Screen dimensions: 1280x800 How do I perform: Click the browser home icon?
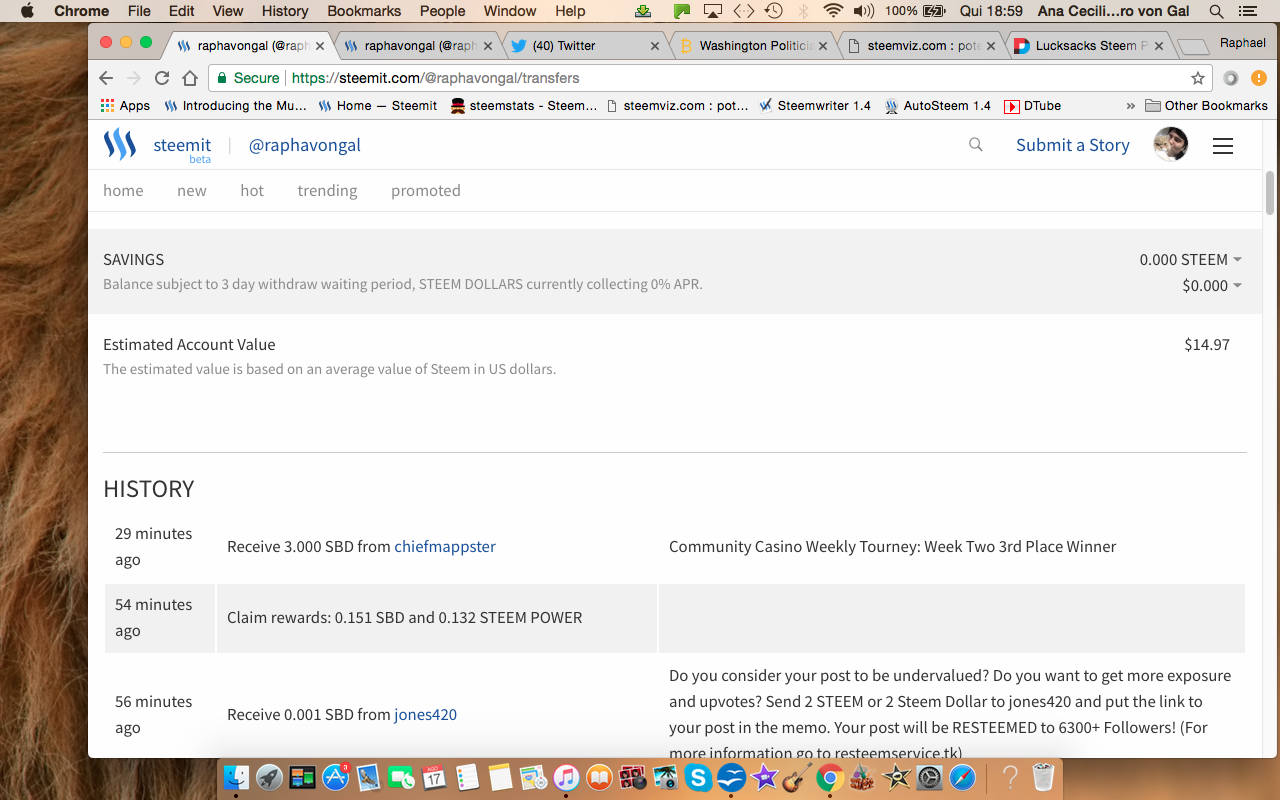point(190,78)
